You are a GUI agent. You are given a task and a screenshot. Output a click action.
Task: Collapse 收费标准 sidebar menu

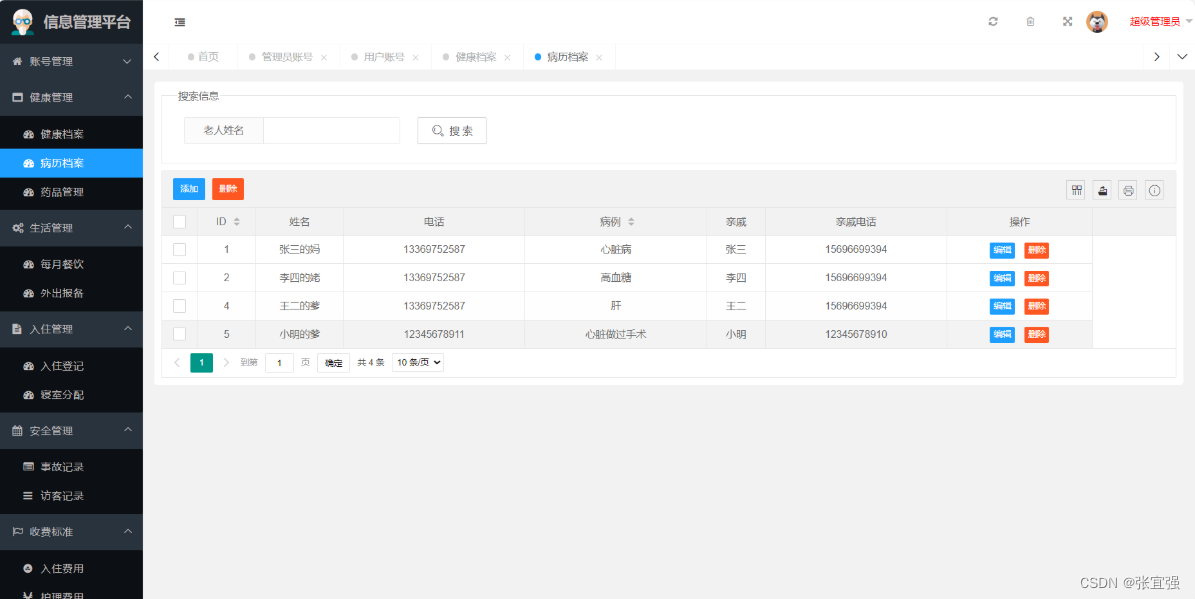pyautogui.click(x=72, y=531)
